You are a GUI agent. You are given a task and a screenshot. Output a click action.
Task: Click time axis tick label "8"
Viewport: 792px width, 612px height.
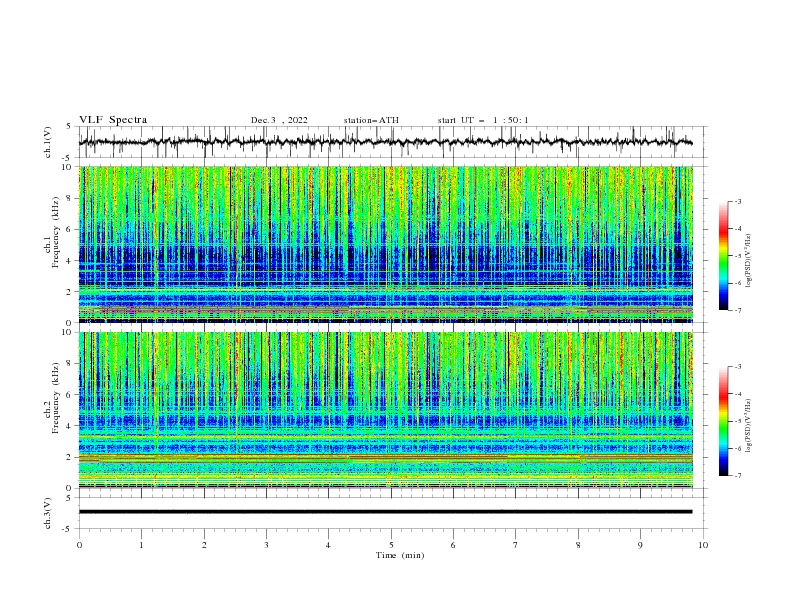tap(578, 545)
